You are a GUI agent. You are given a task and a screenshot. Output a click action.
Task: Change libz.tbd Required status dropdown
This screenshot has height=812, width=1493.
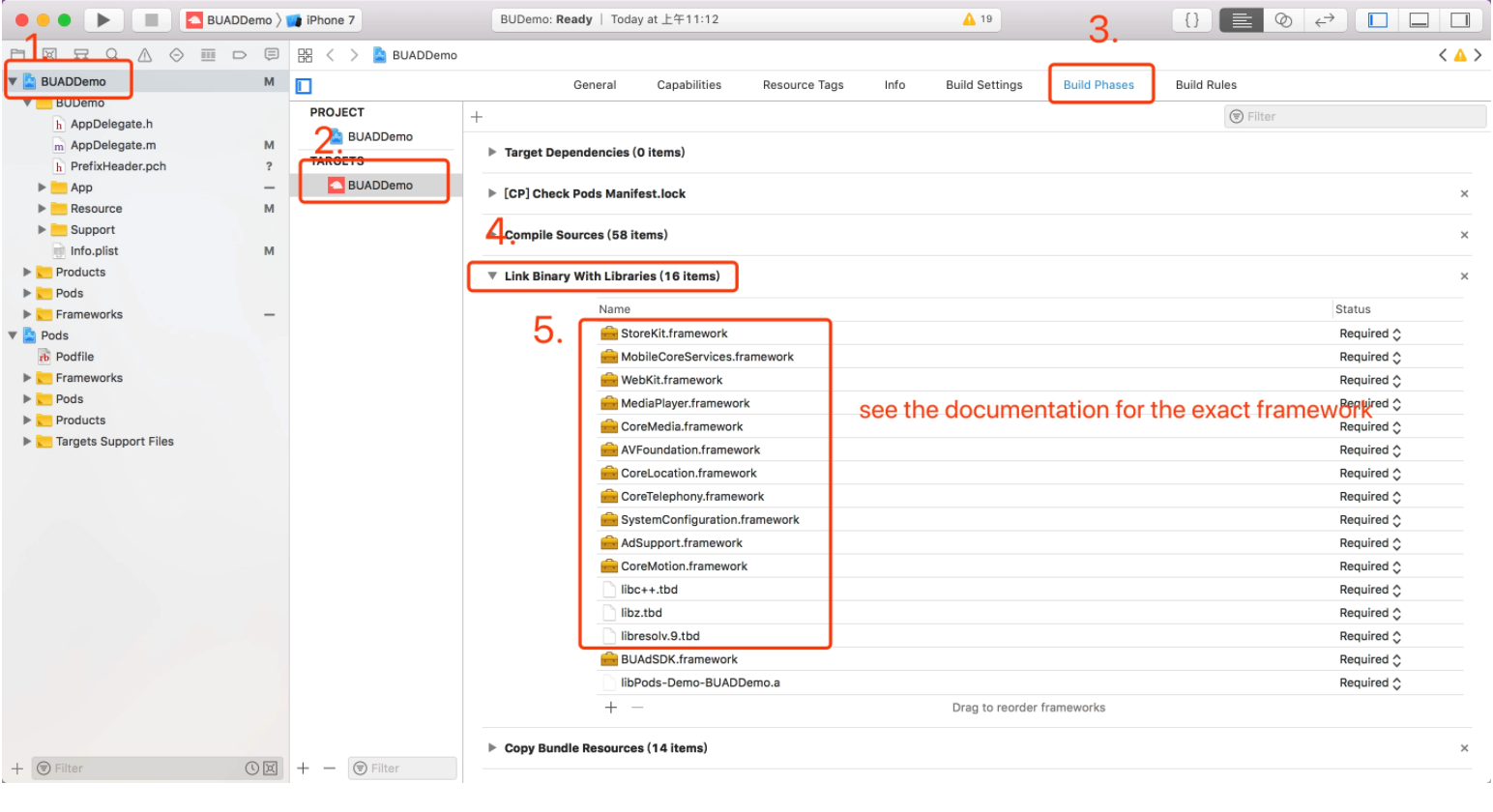1370,613
